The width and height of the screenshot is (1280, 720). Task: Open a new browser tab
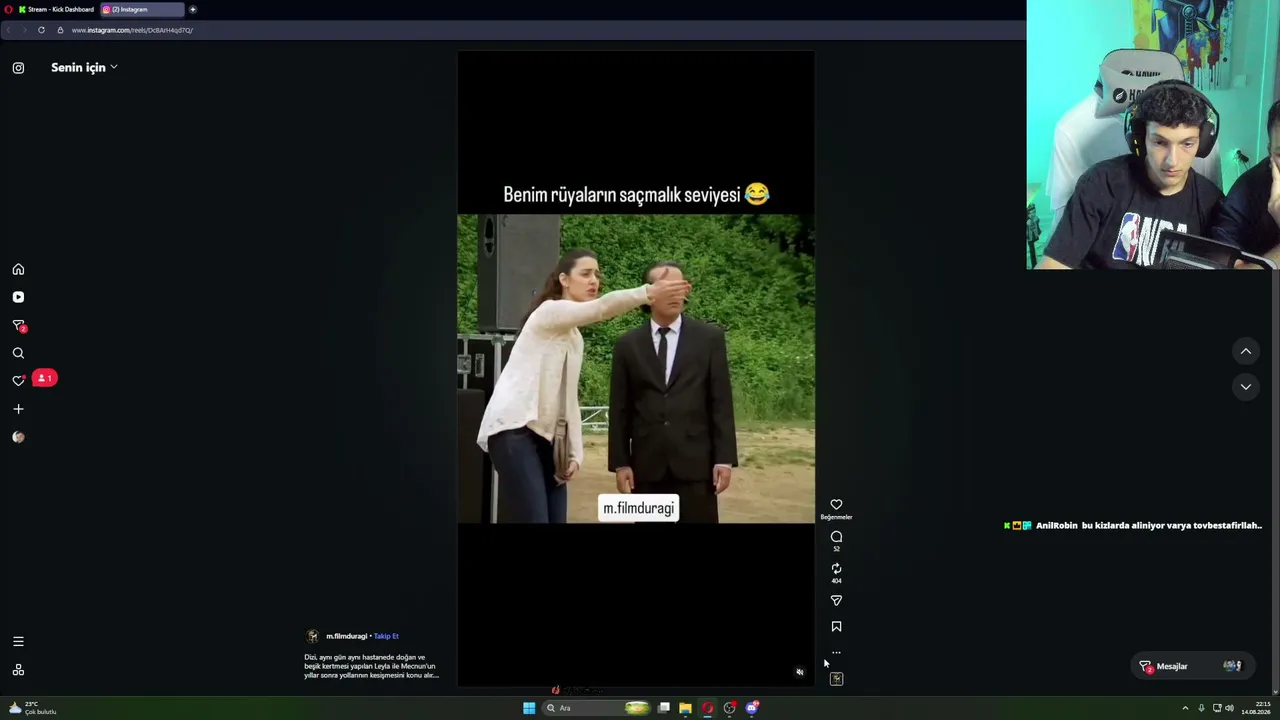[x=193, y=9]
